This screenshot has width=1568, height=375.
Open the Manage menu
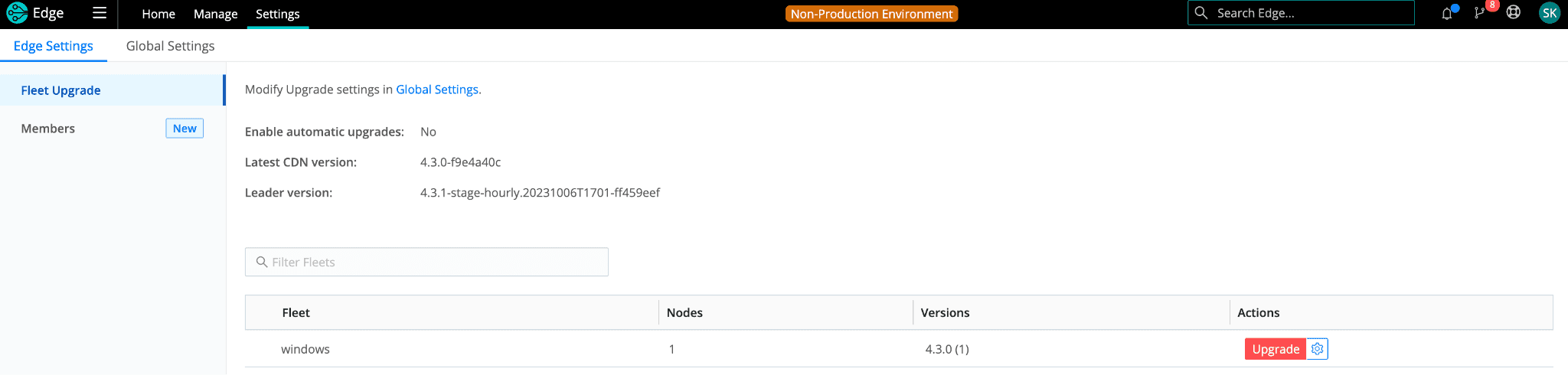coord(215,14)
